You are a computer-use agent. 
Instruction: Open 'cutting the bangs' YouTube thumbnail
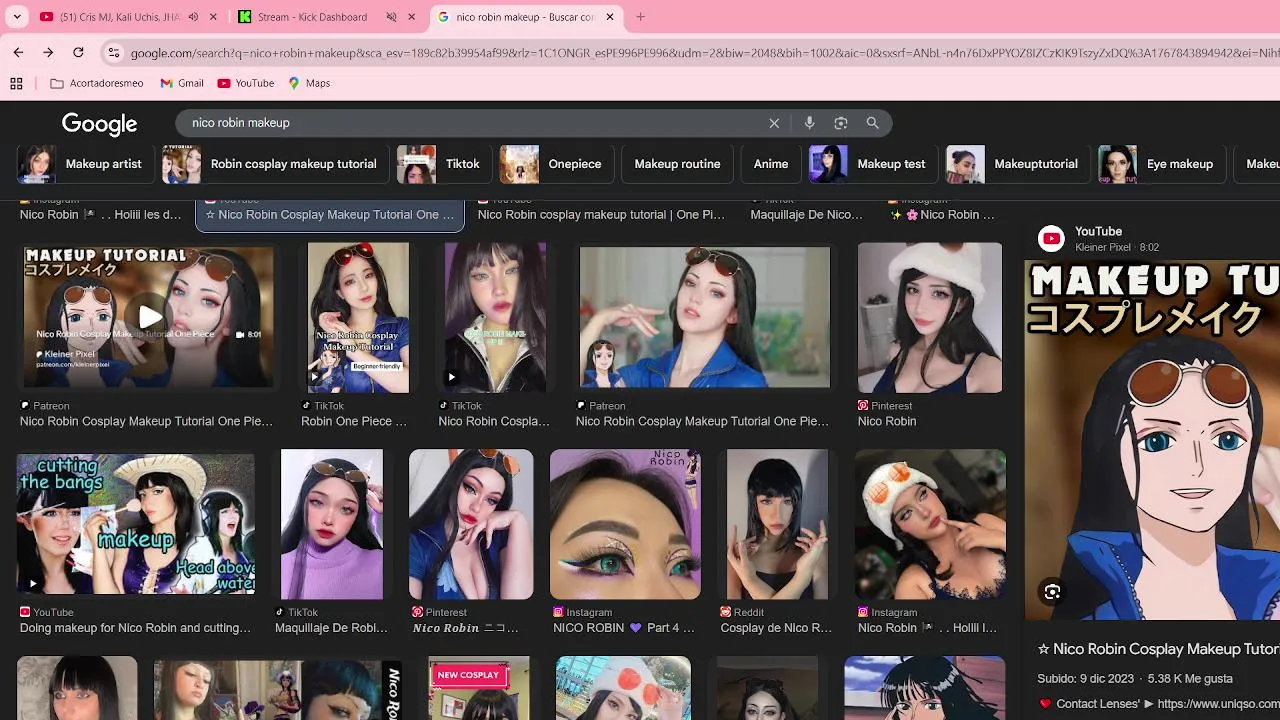coord(136,524)
